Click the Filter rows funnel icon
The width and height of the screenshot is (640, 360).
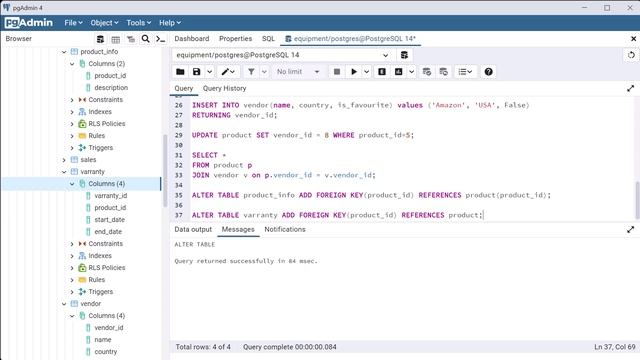tap(251, 72)
